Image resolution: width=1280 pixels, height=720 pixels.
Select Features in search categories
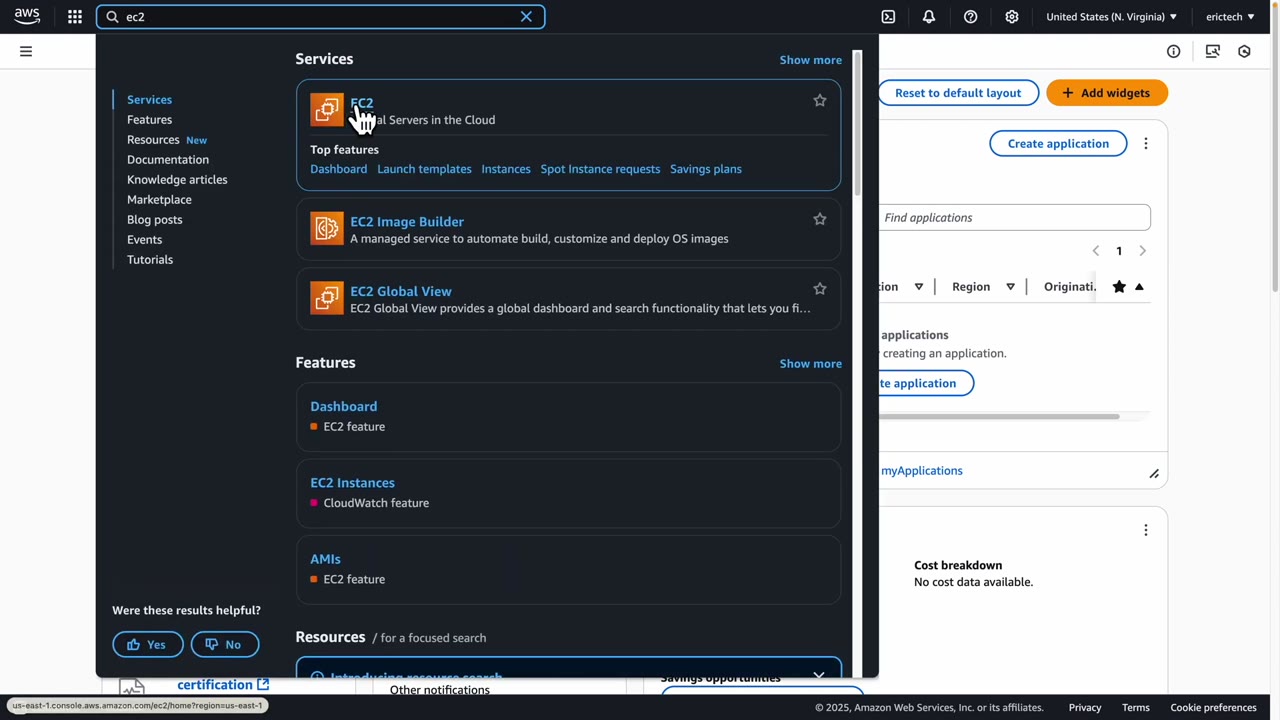click(x=149, y=120)
